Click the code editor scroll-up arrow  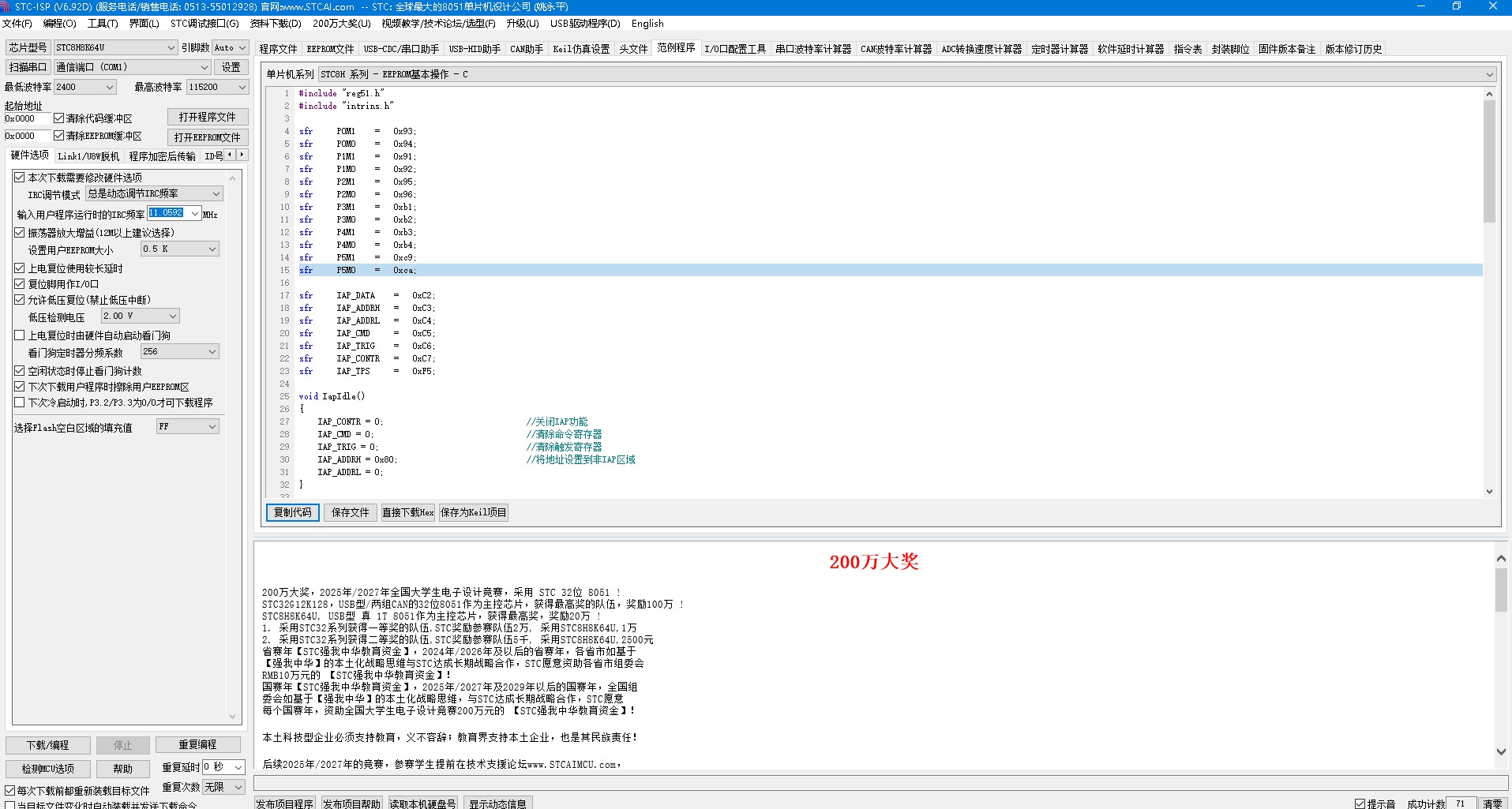point(1489,94)
